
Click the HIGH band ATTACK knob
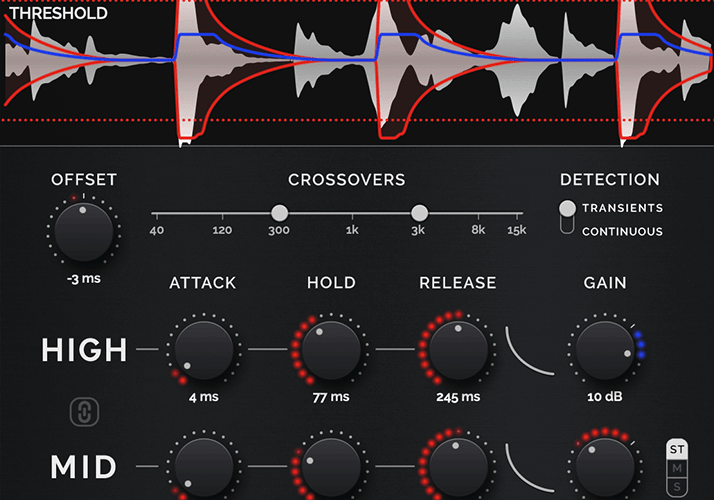click(204, 350)
